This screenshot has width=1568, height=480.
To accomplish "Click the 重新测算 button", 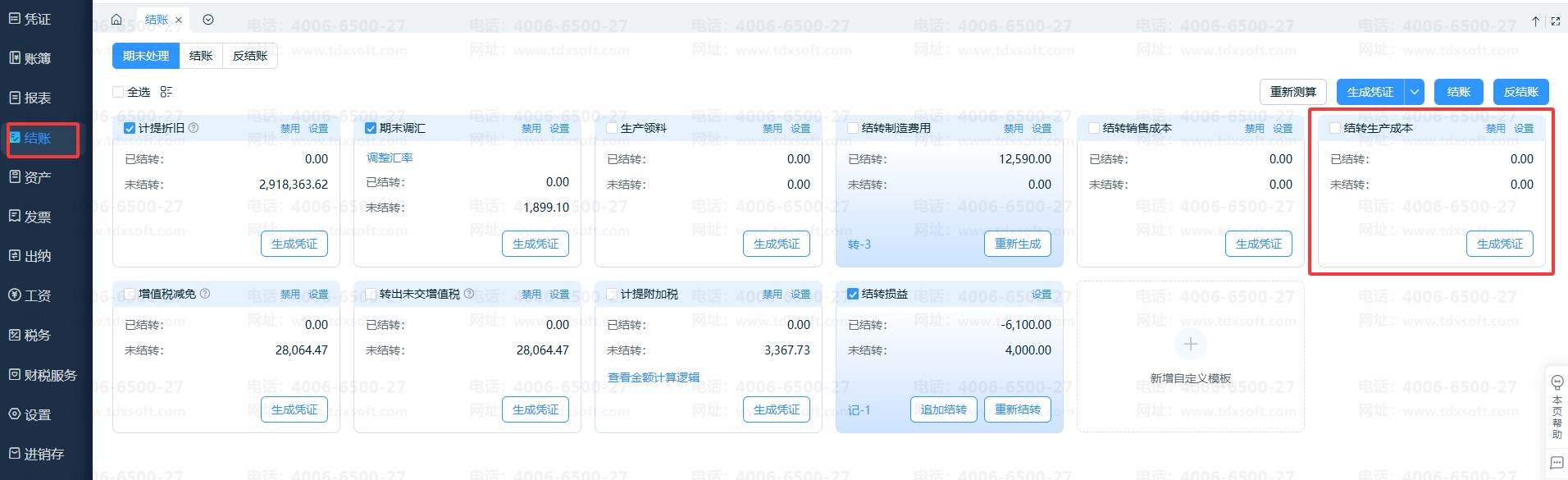I will point(1292,92).
